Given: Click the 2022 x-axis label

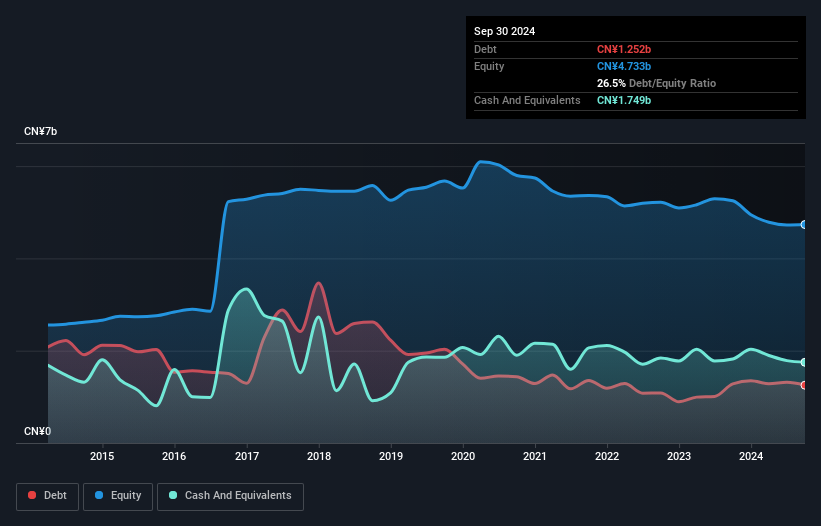Looking at the screenshot, I should [x=607, y=456].
